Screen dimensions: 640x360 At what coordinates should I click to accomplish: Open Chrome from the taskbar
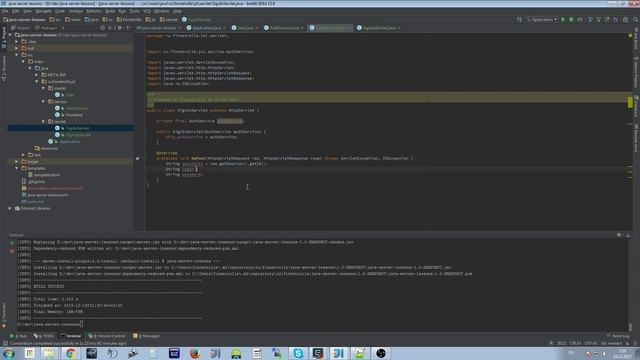(71, 353)
